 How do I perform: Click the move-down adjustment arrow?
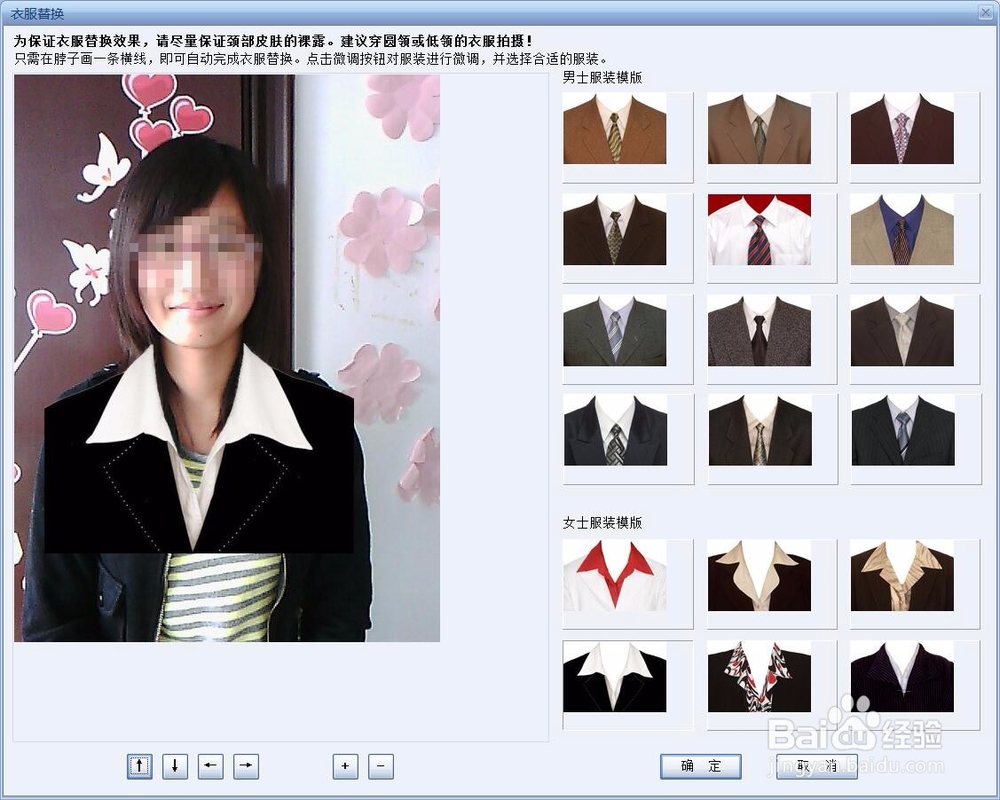coord(174,768)
